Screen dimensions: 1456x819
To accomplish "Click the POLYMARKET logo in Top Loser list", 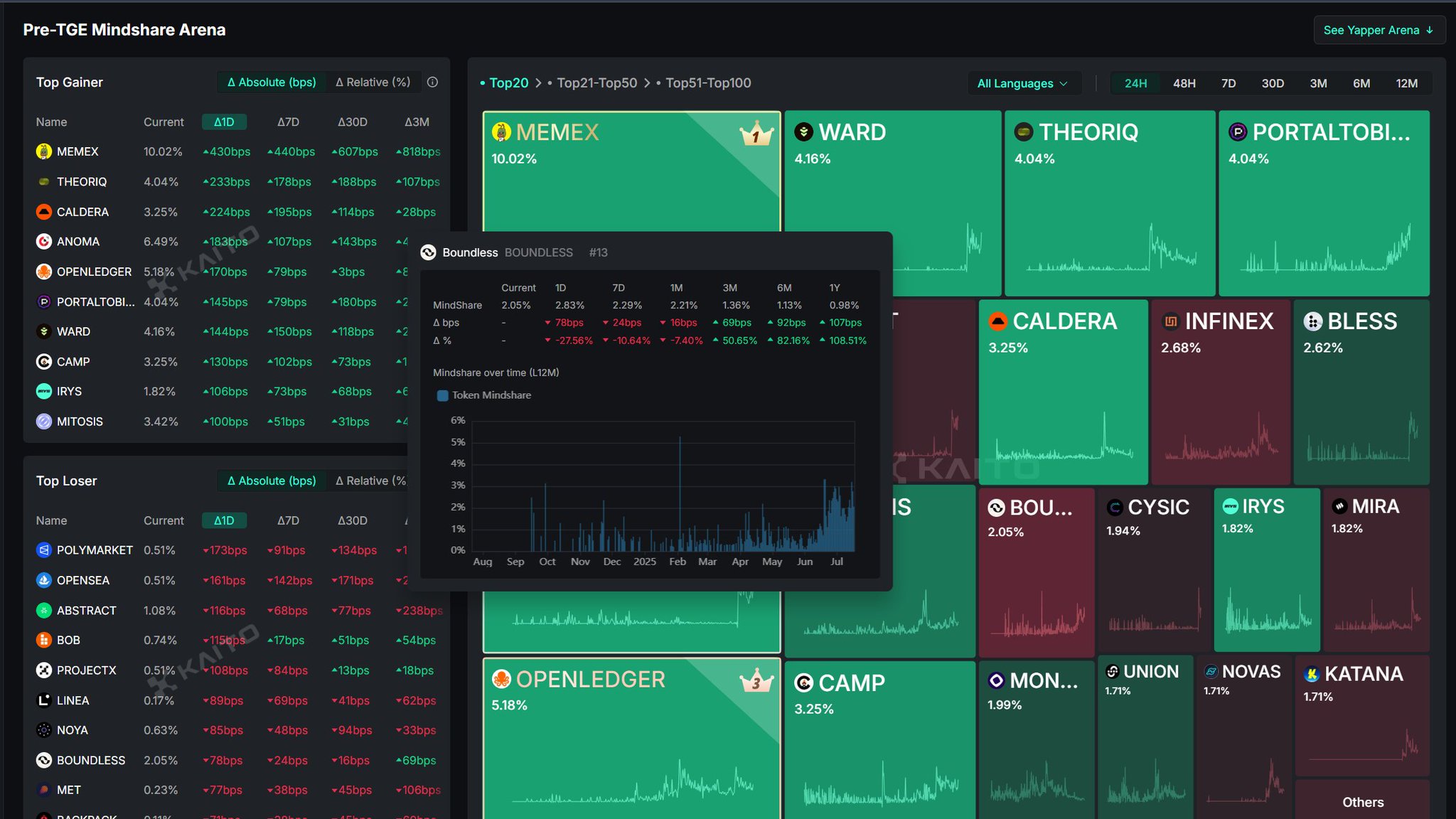I will pyautogui.click(x=44, y=550).
